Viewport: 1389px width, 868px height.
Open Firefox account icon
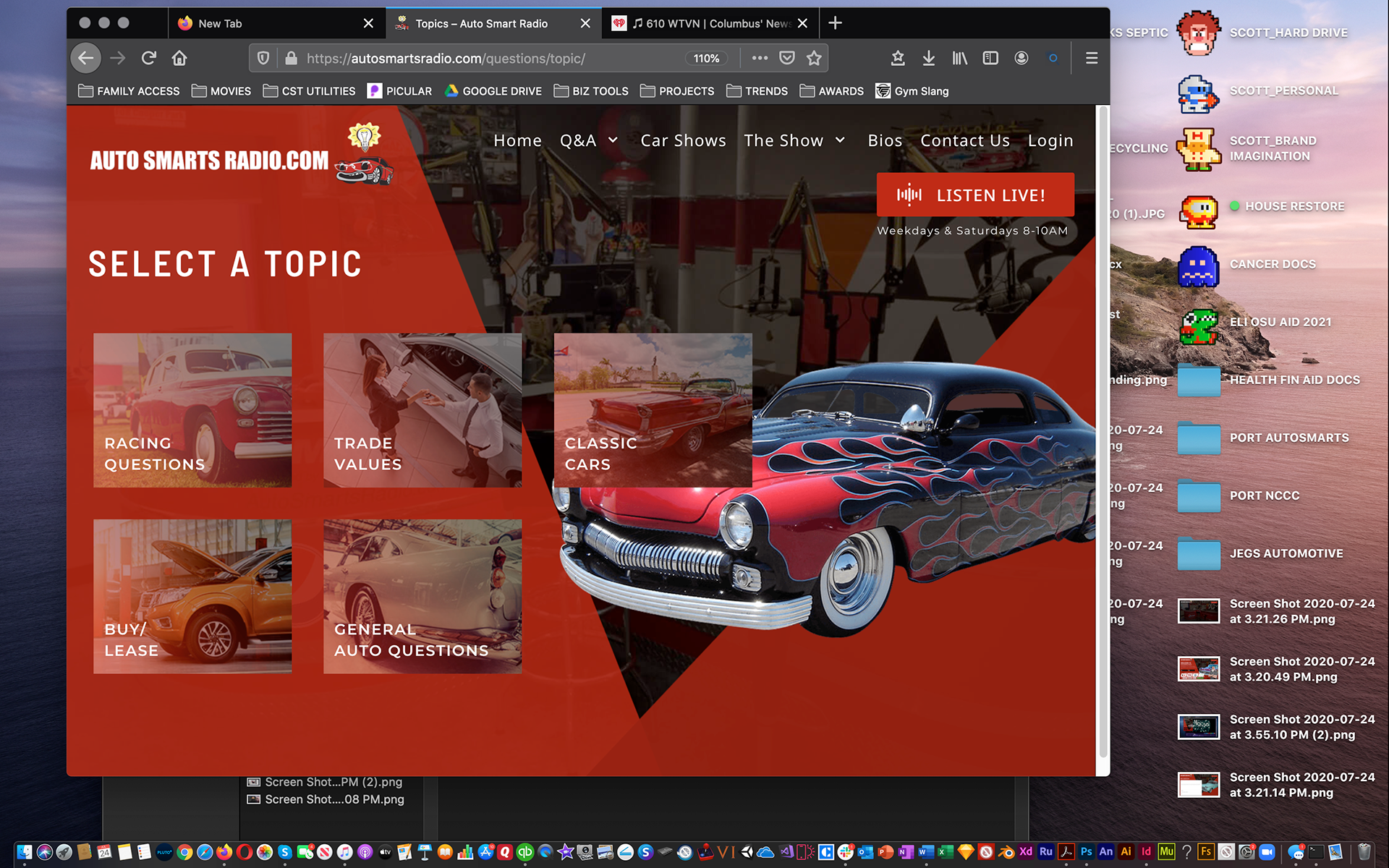tap(1021, 58)
